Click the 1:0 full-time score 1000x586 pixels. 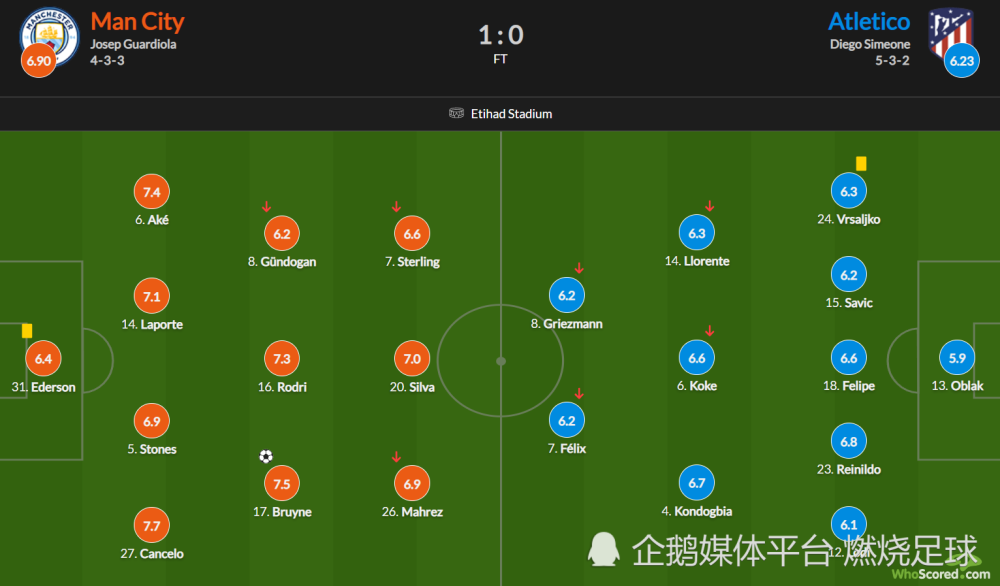(501, 35)
